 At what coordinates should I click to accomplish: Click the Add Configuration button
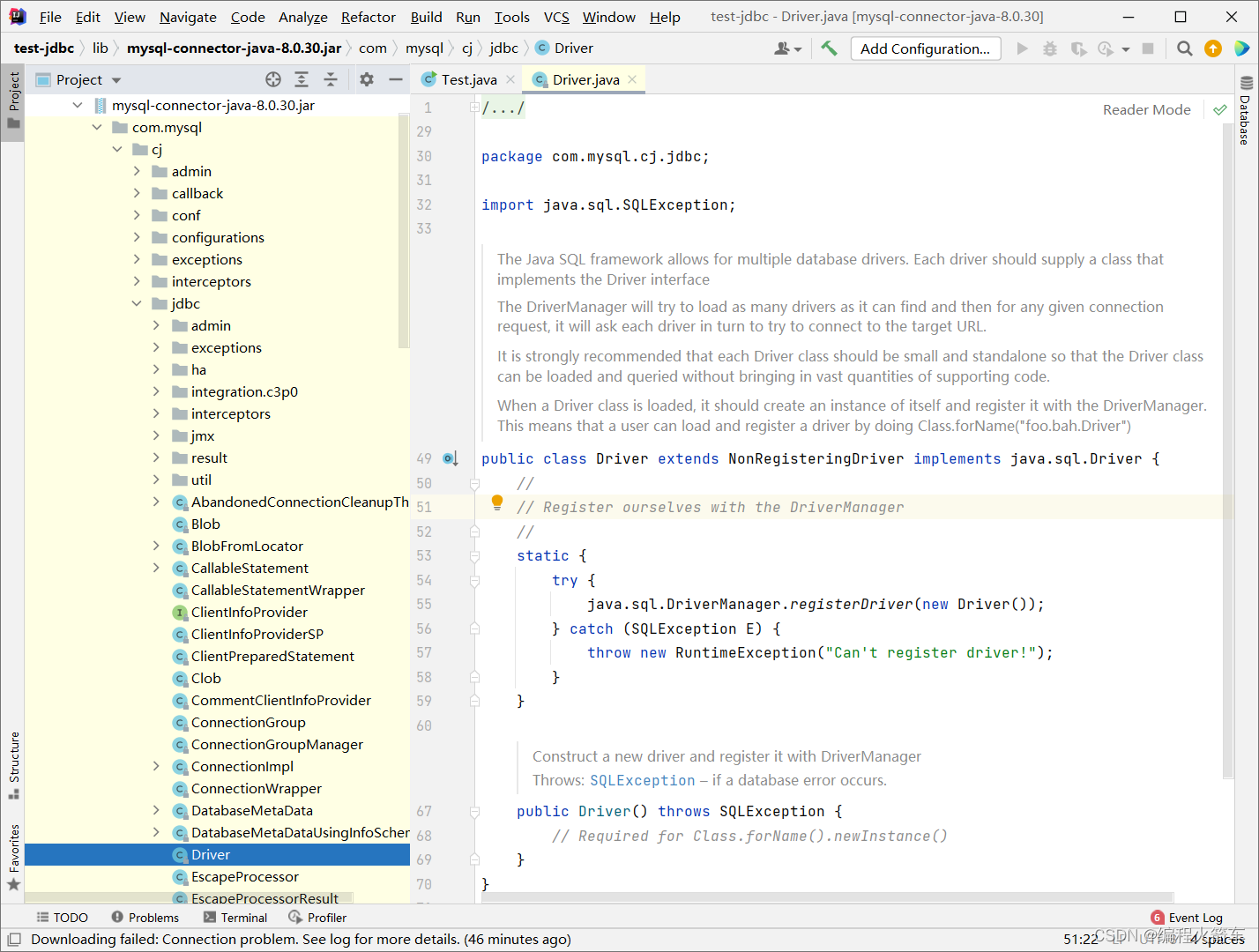point(925,48)
